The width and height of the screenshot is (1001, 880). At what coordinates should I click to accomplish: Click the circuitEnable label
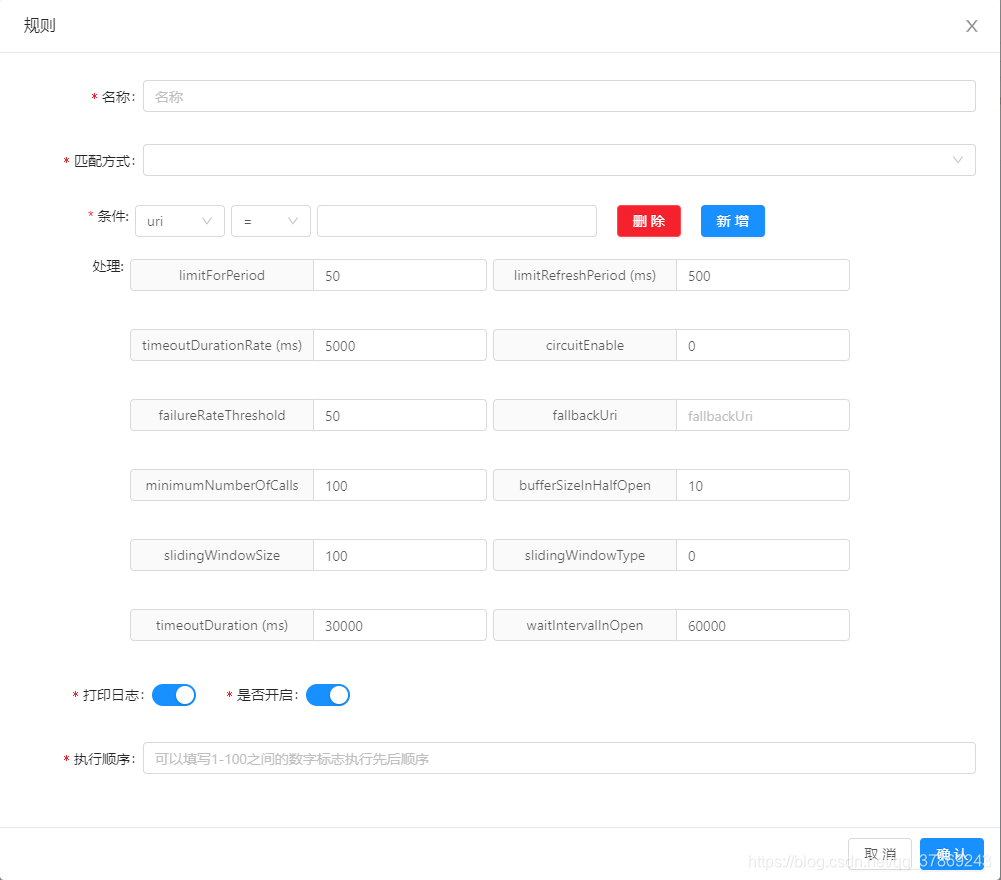click(x=585, y=345)
